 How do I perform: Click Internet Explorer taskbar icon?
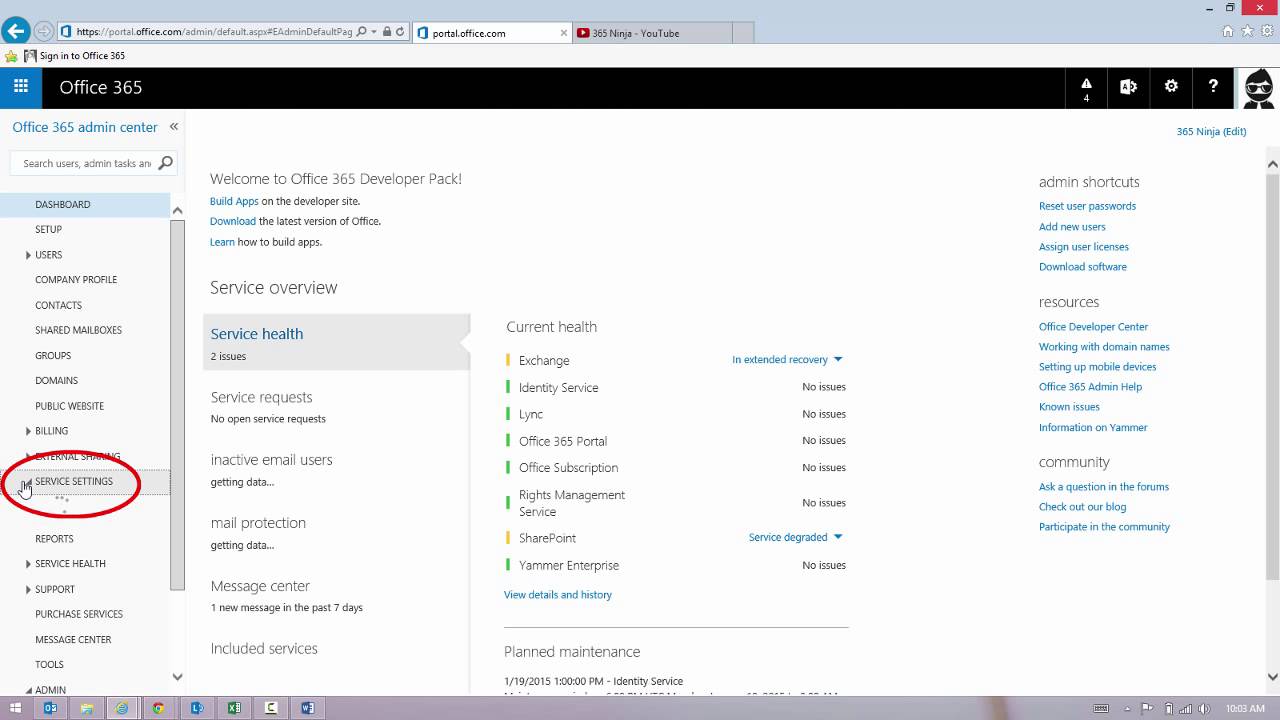(x=122, y=708)
